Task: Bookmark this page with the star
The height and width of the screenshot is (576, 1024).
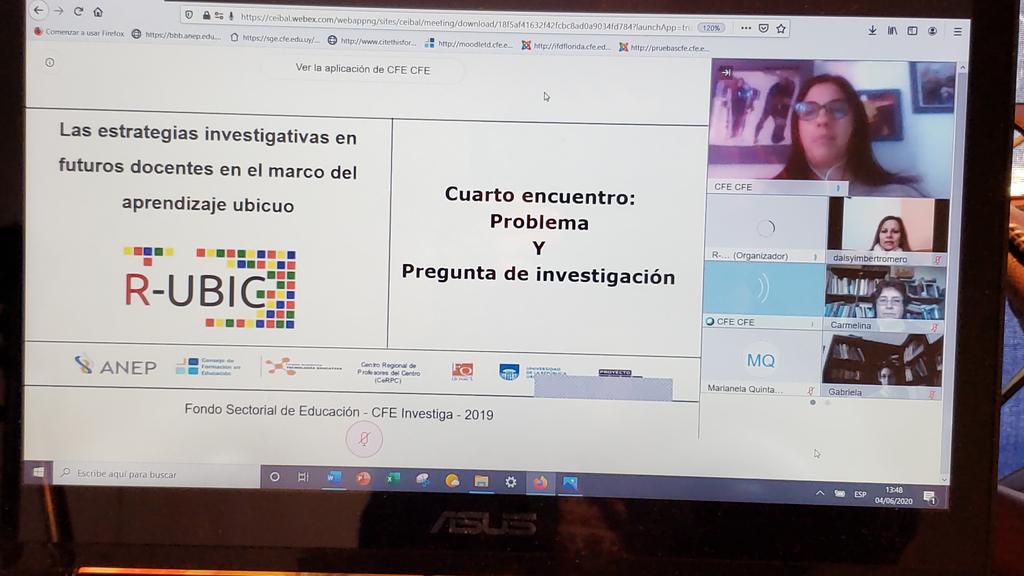Action: tap(781, 29)
